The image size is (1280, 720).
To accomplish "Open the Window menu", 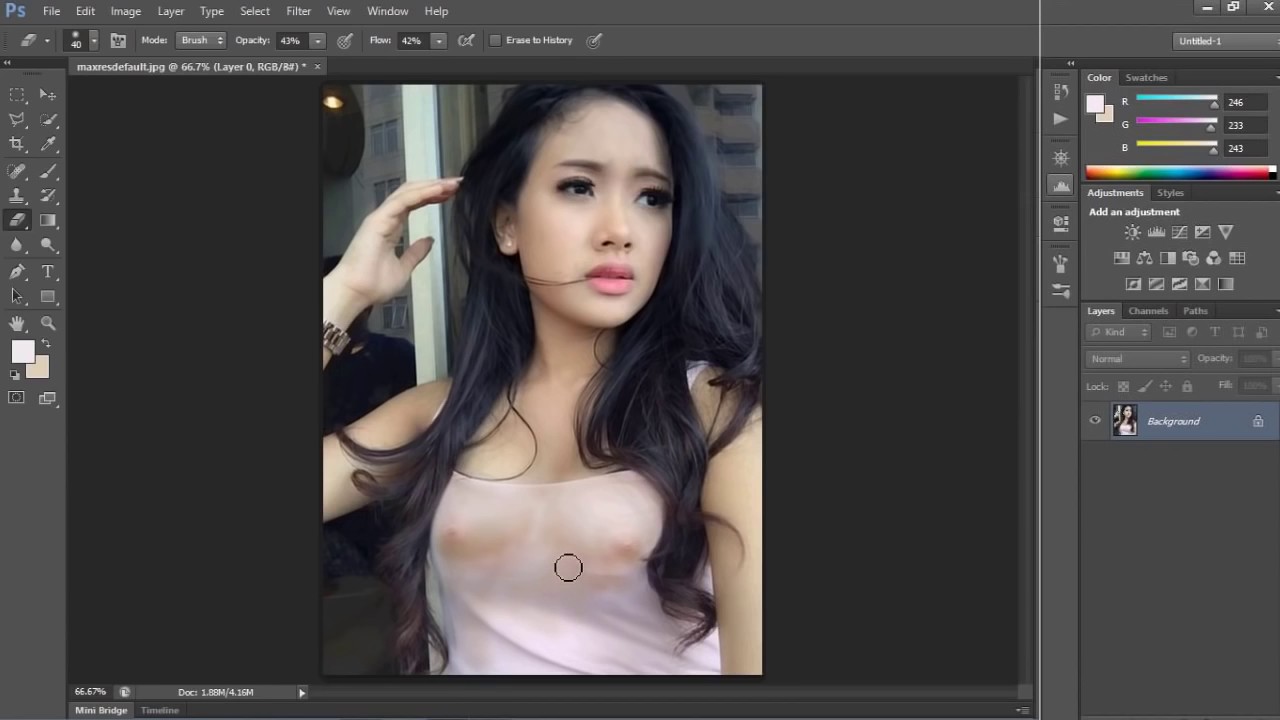I will pos(387,11).
